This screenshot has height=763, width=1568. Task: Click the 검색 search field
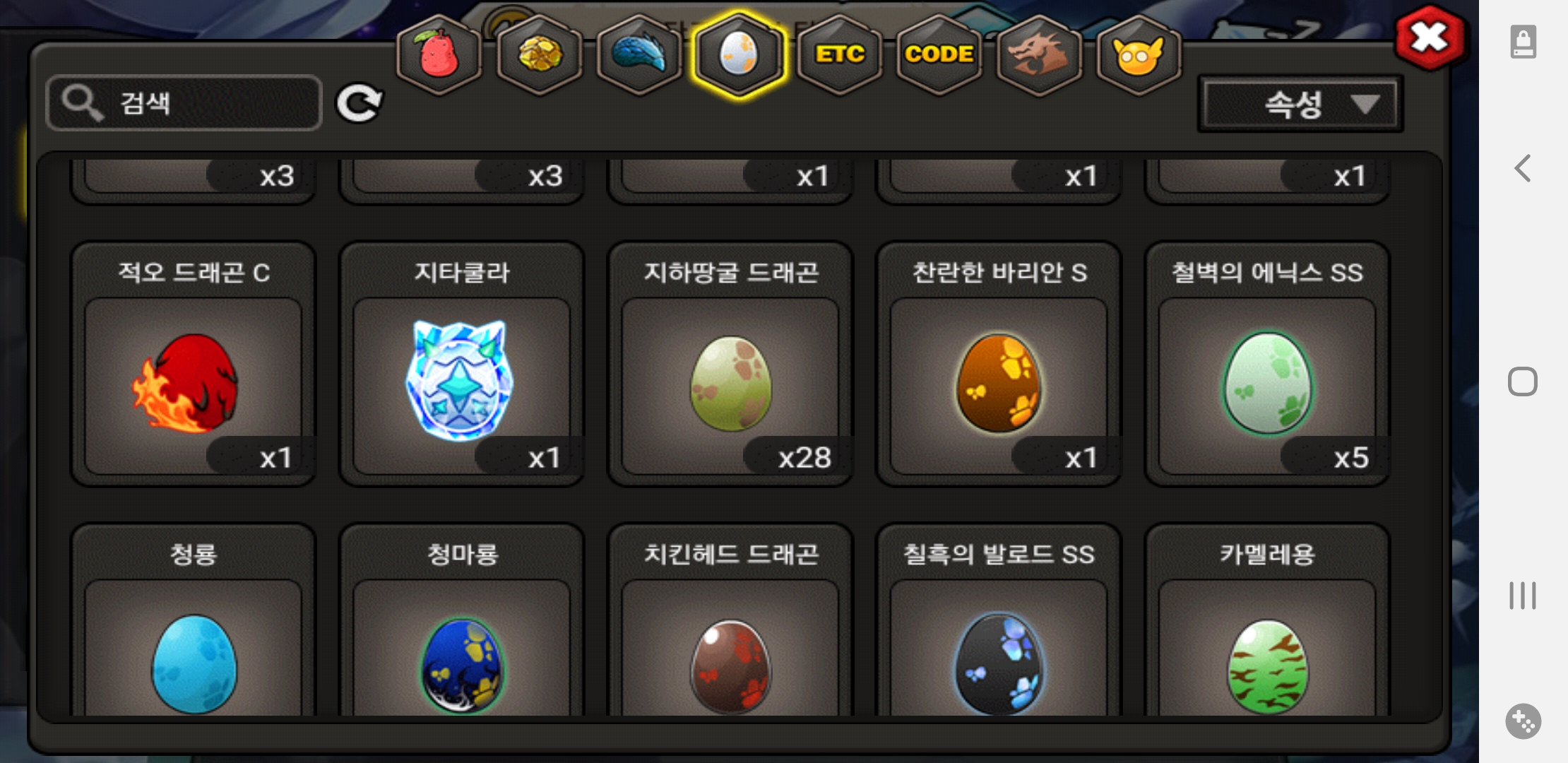pos(184,103)
